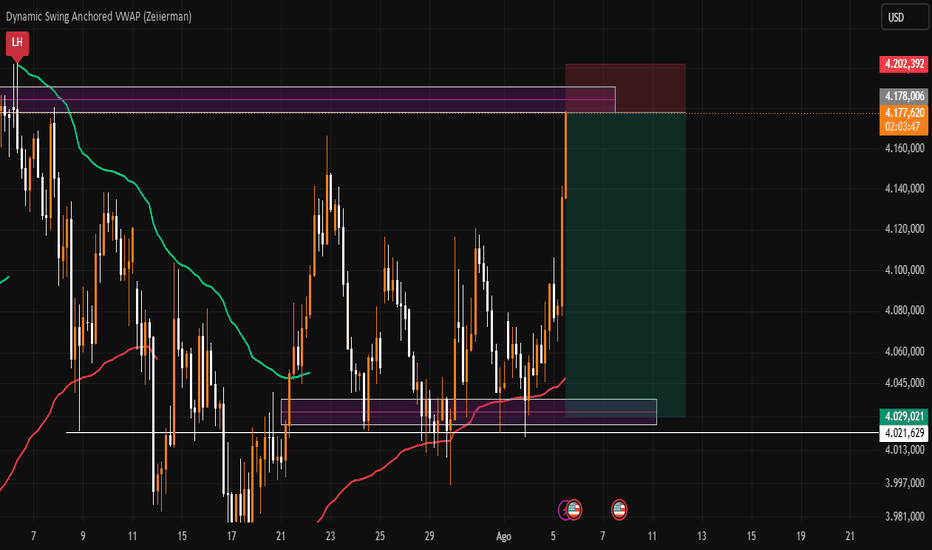Click the green 4.029,021 target price label
Screen dimensions: 932x550
(x=903, y=416)
